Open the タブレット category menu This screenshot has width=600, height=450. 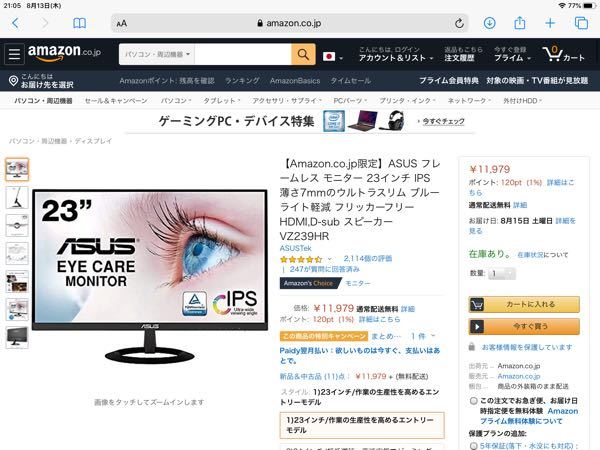(221, 101)
